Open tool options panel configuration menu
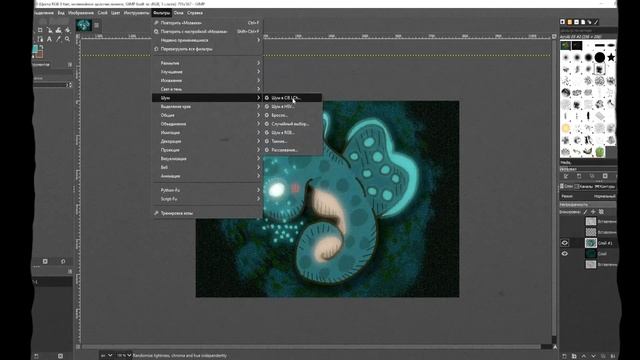 coord(70,64)
